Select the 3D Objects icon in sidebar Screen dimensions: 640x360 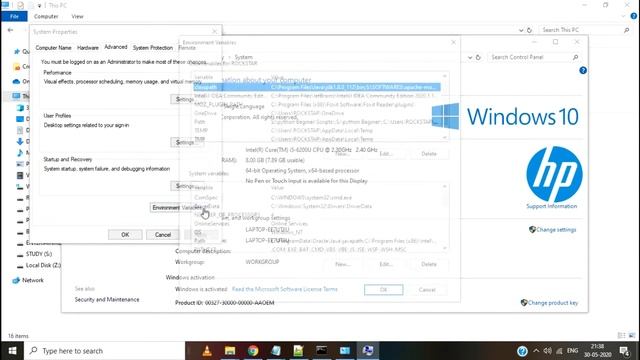(x=20, y=108)
